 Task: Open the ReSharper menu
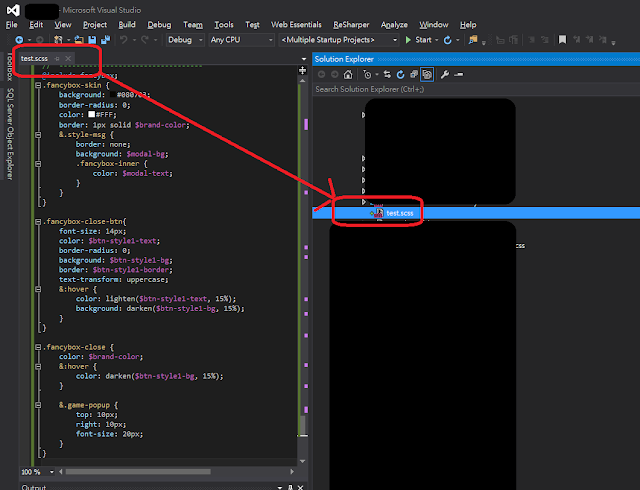click(351, 25)
